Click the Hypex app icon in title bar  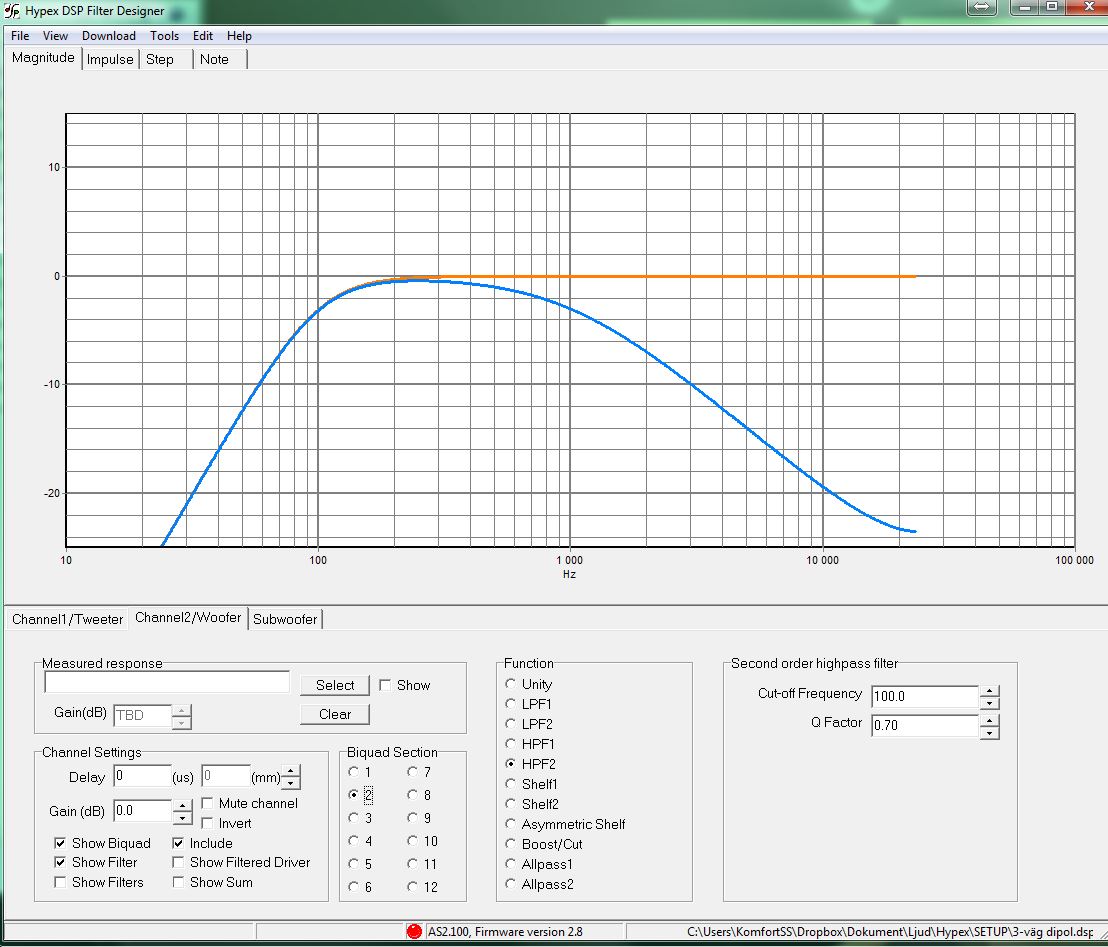[13, 11]
